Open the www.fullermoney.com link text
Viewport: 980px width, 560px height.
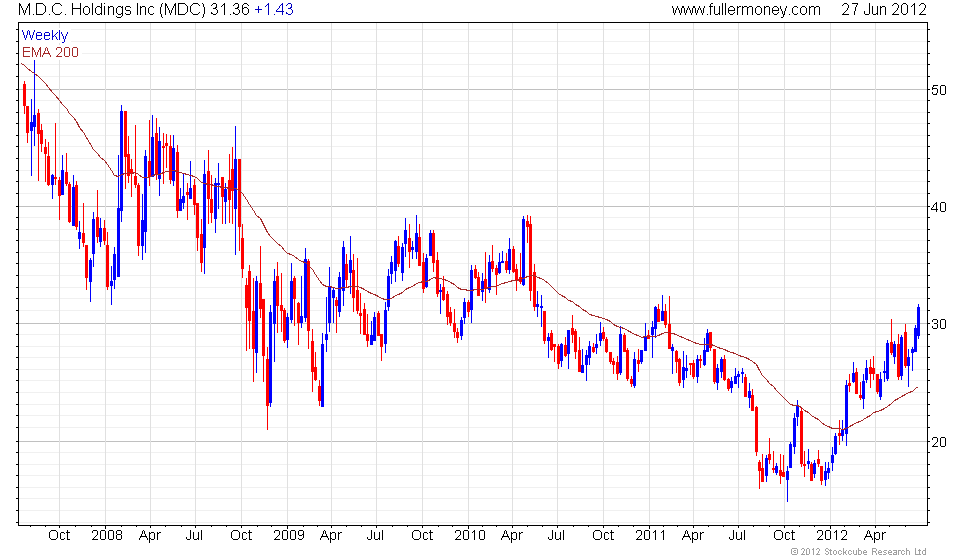pyautogui.click(x=746, y=10)
